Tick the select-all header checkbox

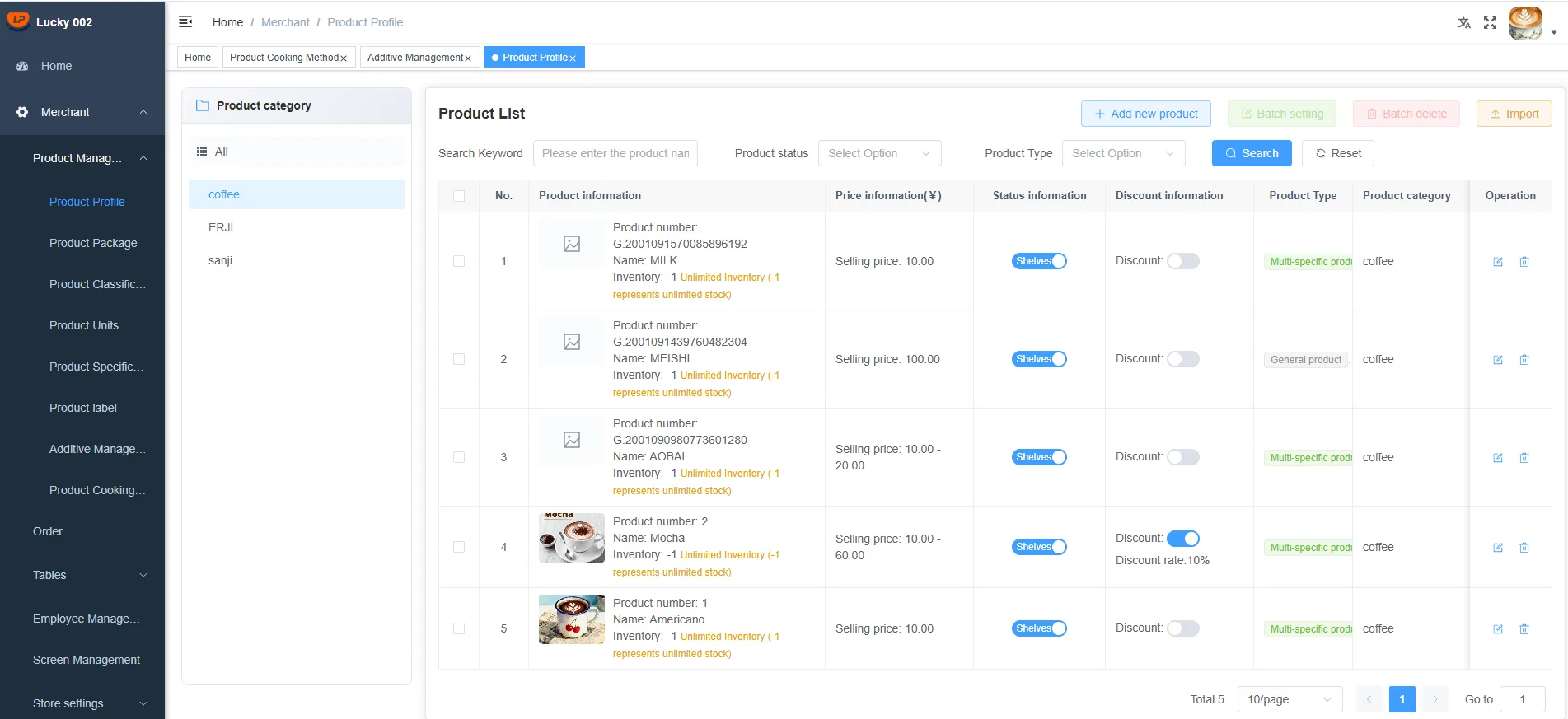pos(459,196)
